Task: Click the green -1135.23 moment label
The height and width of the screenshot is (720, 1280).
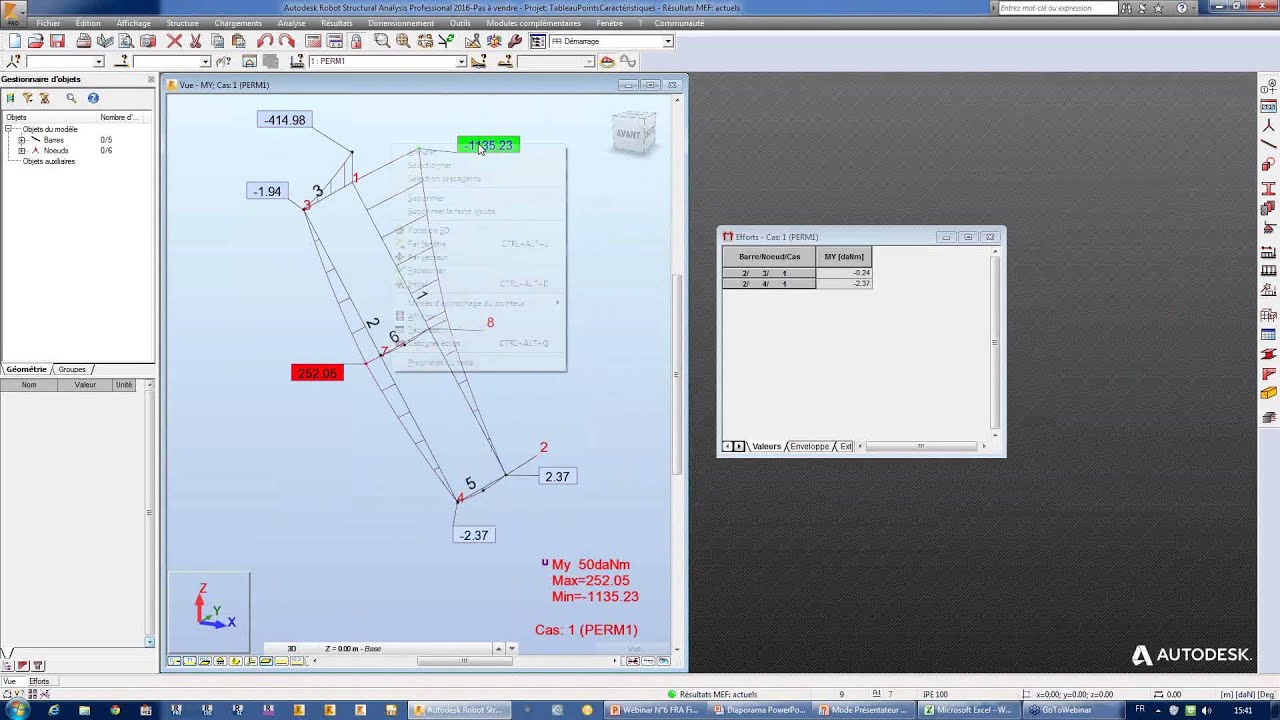Action: pos(488,145)
